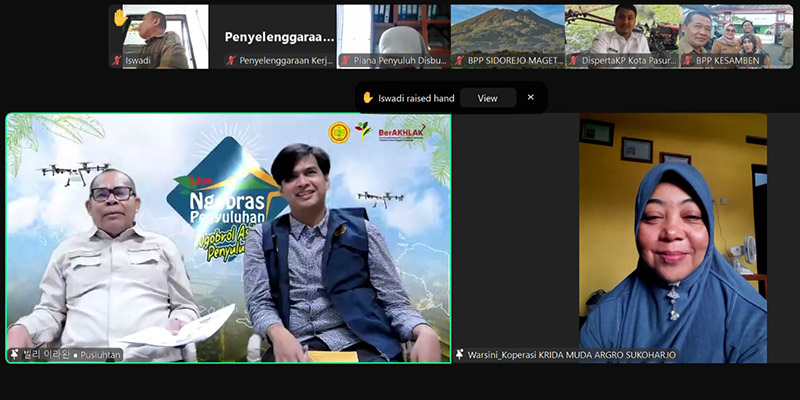Click the pin icon on Pusluhtan speaker label
The image size is (800, 400).
coord(15,354)
